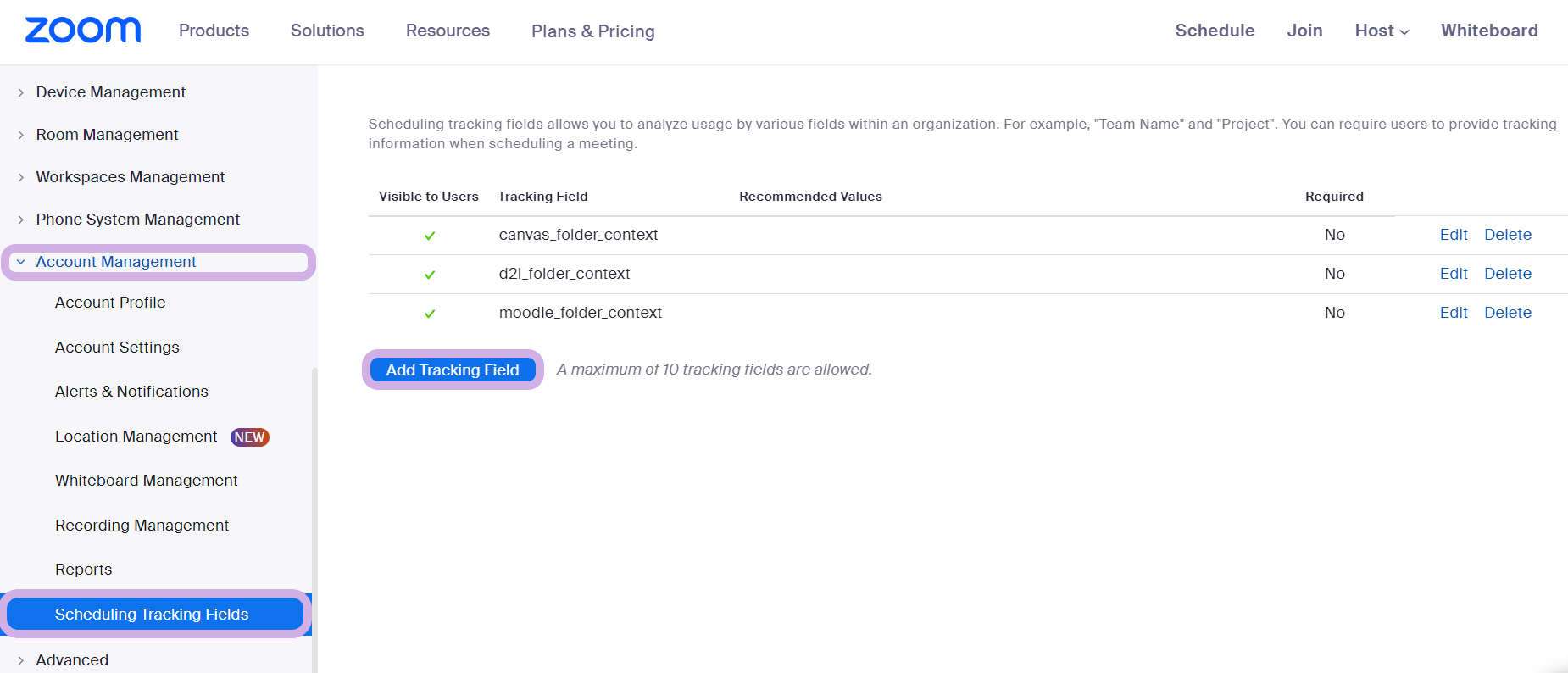This screenshot has height=673, width=1568.
Task: Open the Host dropdown menu
Action: click(x=1382, y=31)
